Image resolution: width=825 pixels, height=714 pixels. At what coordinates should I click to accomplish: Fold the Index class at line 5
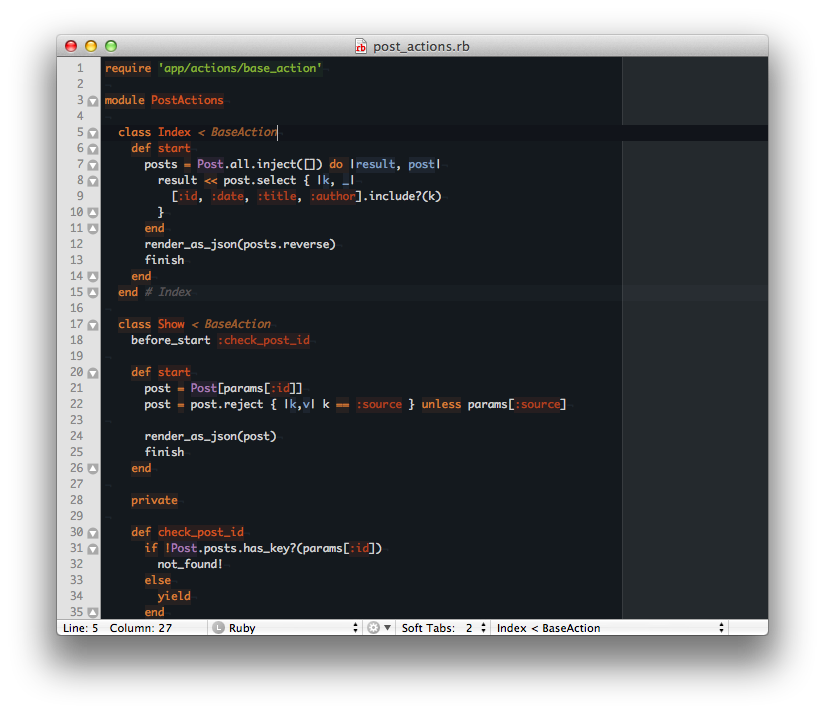[x=93, y=133]
